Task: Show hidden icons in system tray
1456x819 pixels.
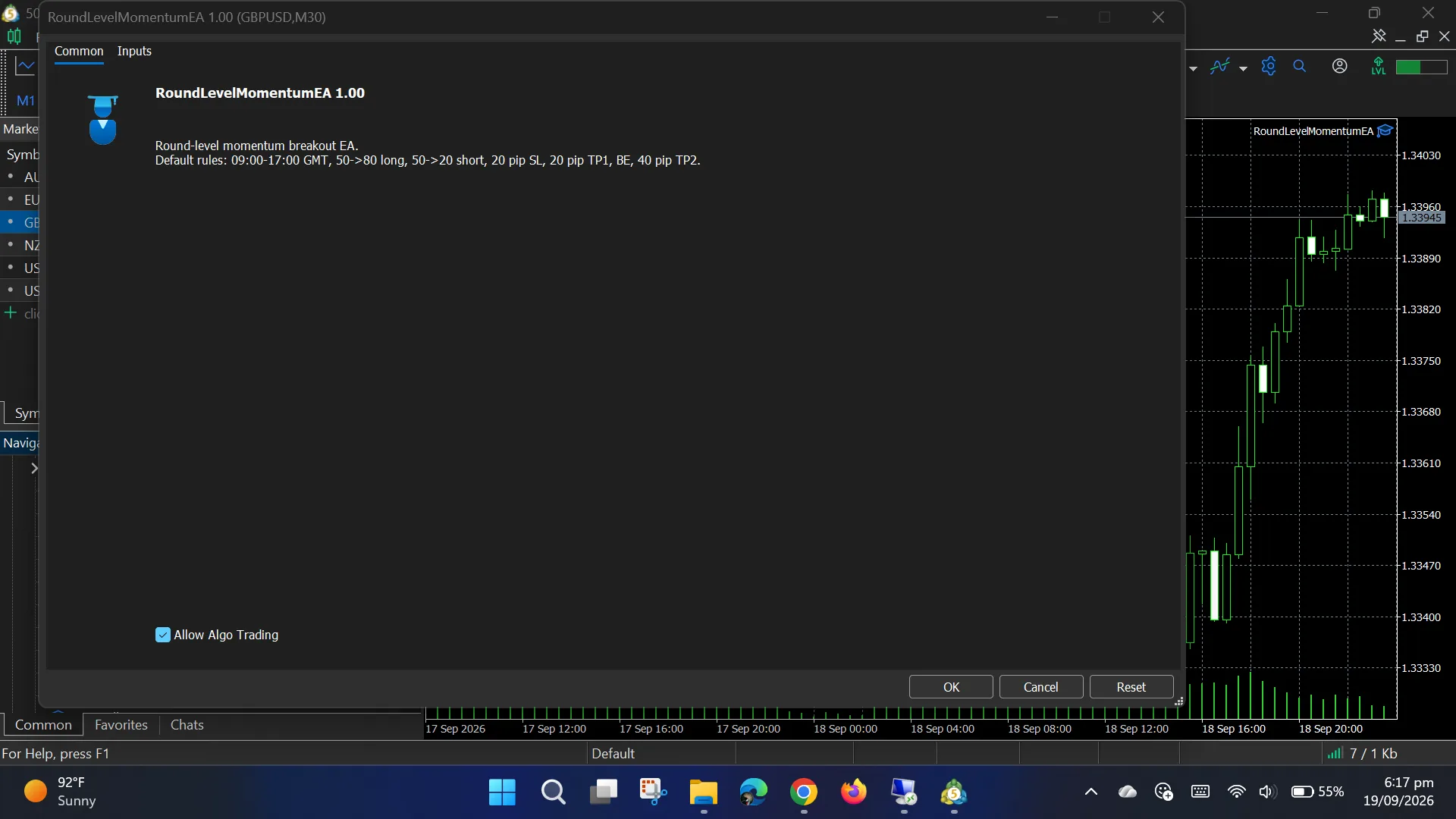Action: 1091,792
